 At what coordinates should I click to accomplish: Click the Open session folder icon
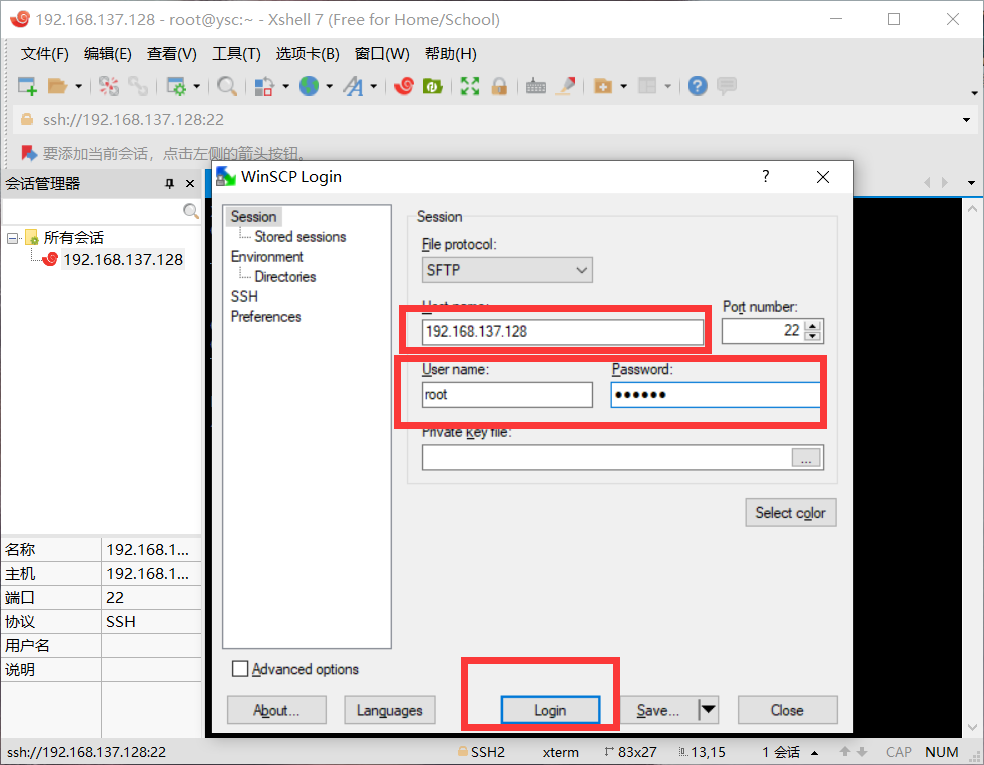(x=57, y=86)
